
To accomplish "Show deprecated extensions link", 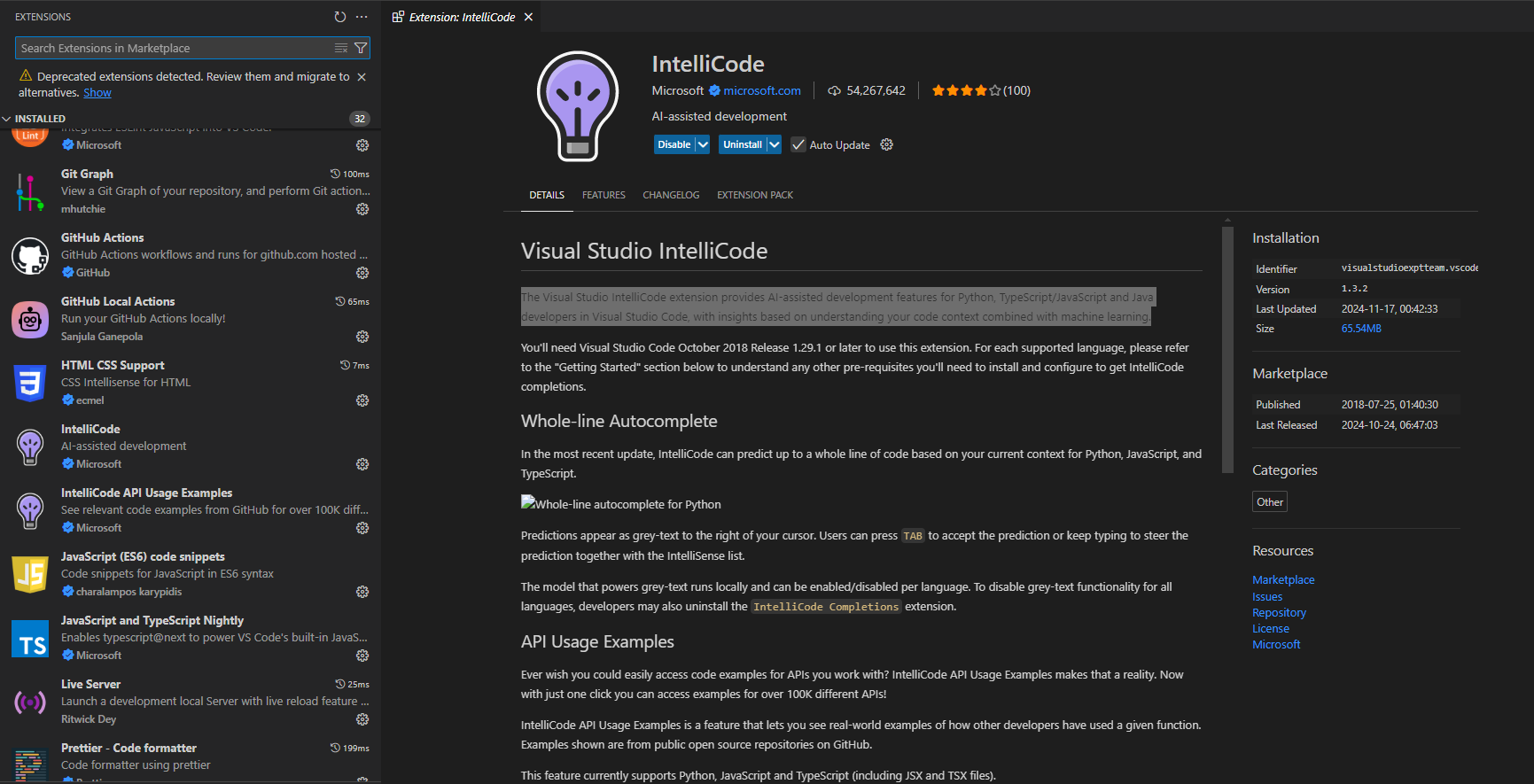I will [97, 93].
